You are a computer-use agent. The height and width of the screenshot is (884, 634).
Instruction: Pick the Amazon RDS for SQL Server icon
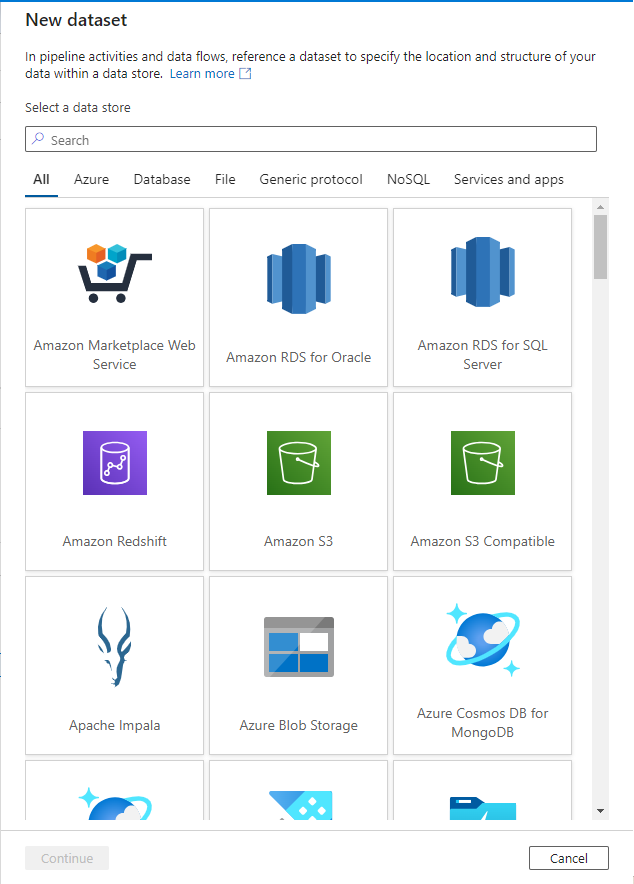point(482,272)
